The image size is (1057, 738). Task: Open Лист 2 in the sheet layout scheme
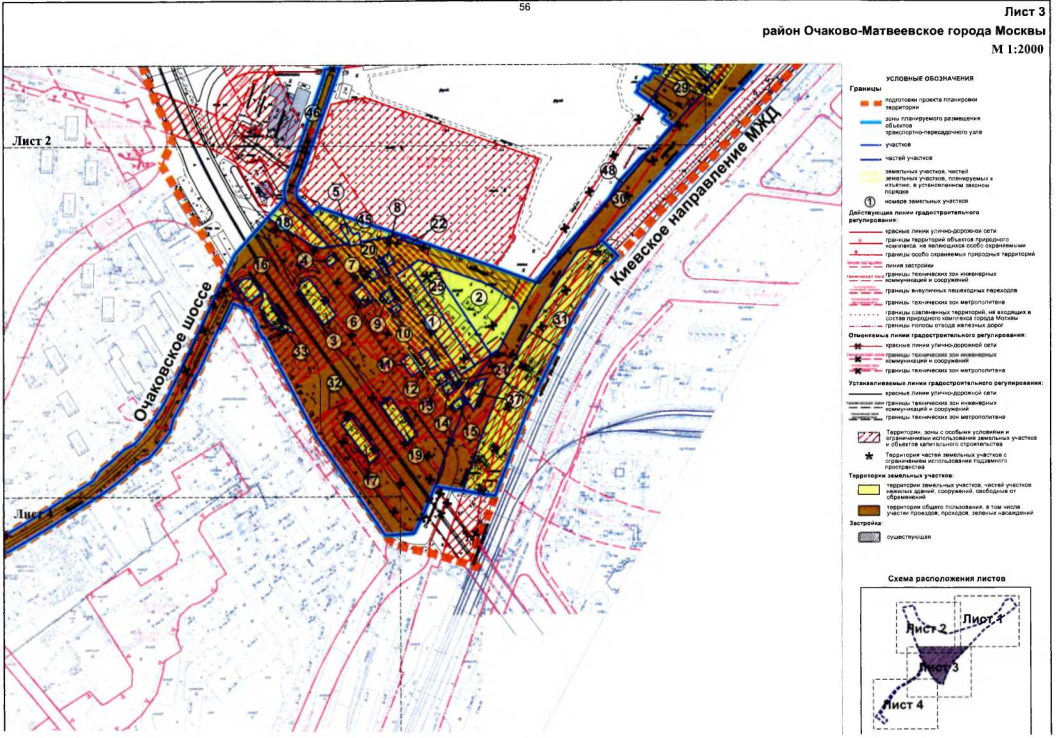pyautogui.click(x=926, y=629)
